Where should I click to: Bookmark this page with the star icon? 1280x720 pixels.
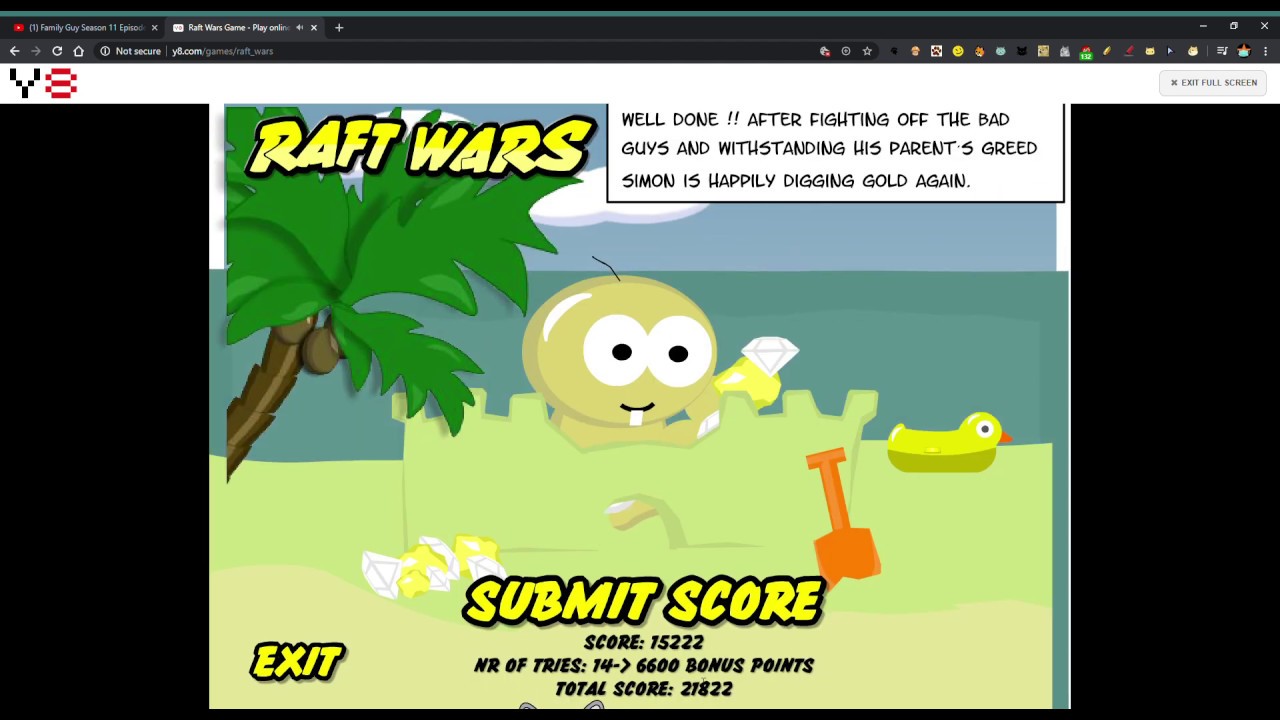tap(867, 51)
